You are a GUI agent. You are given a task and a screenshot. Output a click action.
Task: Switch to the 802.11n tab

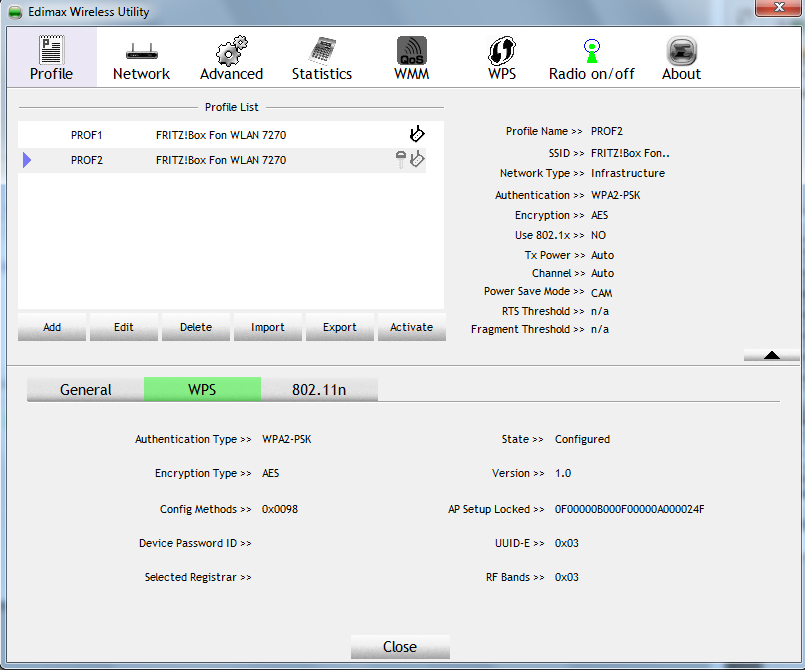tap(319, 389)
